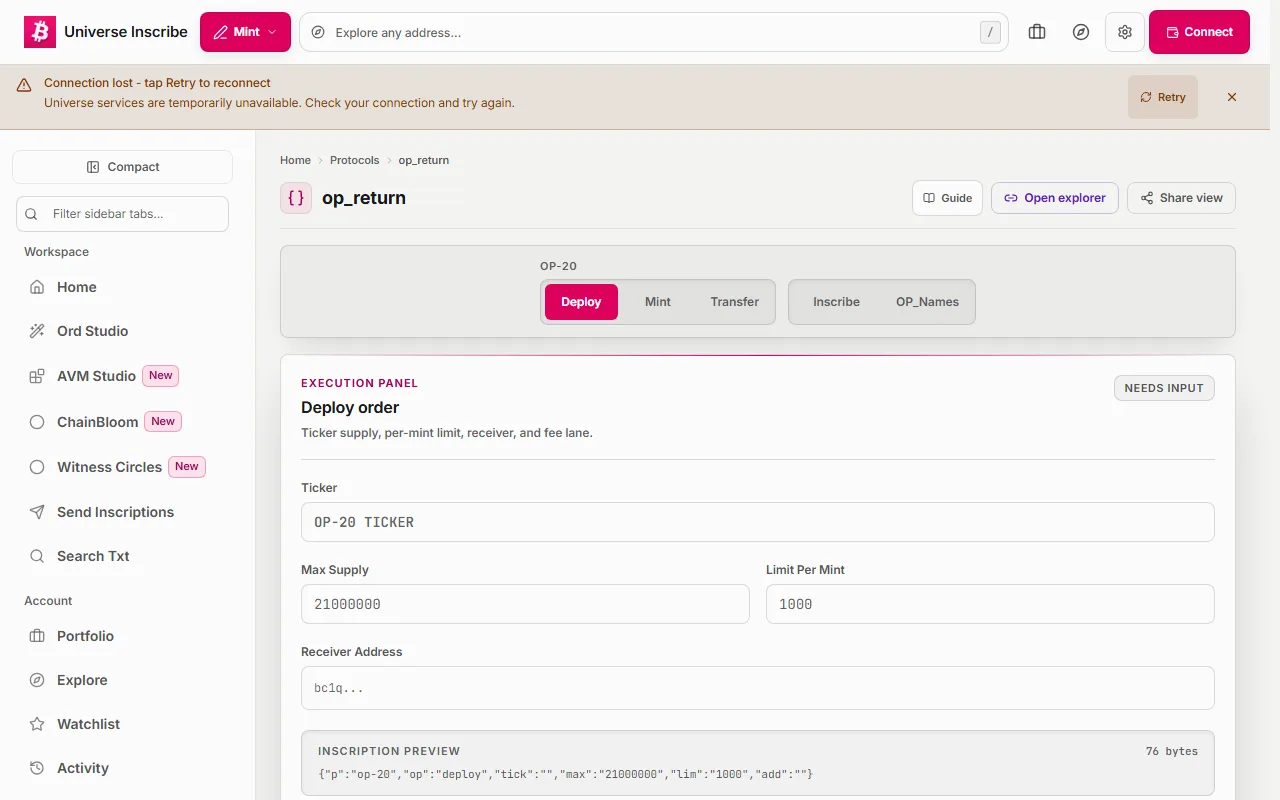1280x800 pixels.
Task: Click the Send Inscriptions paper plane icon
Action: pyautogui.click(x=37, y=512)
